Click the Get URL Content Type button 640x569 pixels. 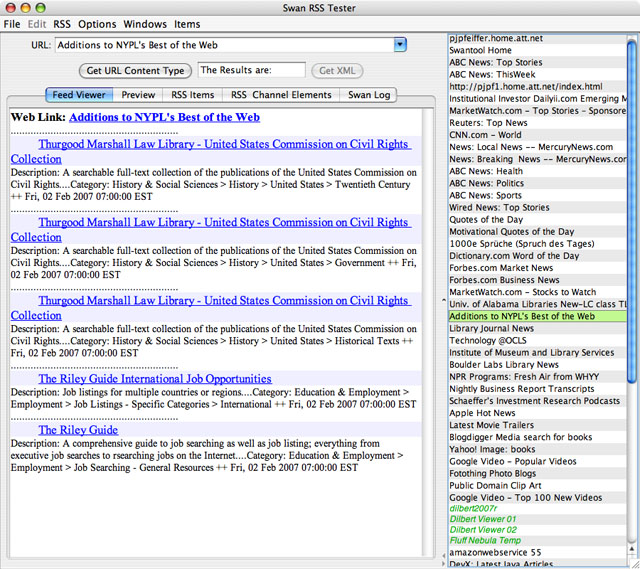[x=135, y=71]
